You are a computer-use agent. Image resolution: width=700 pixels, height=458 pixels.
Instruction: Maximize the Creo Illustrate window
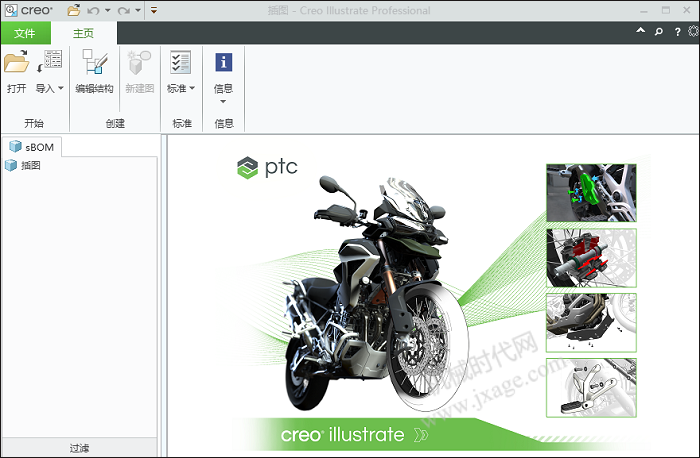point(666,10)
